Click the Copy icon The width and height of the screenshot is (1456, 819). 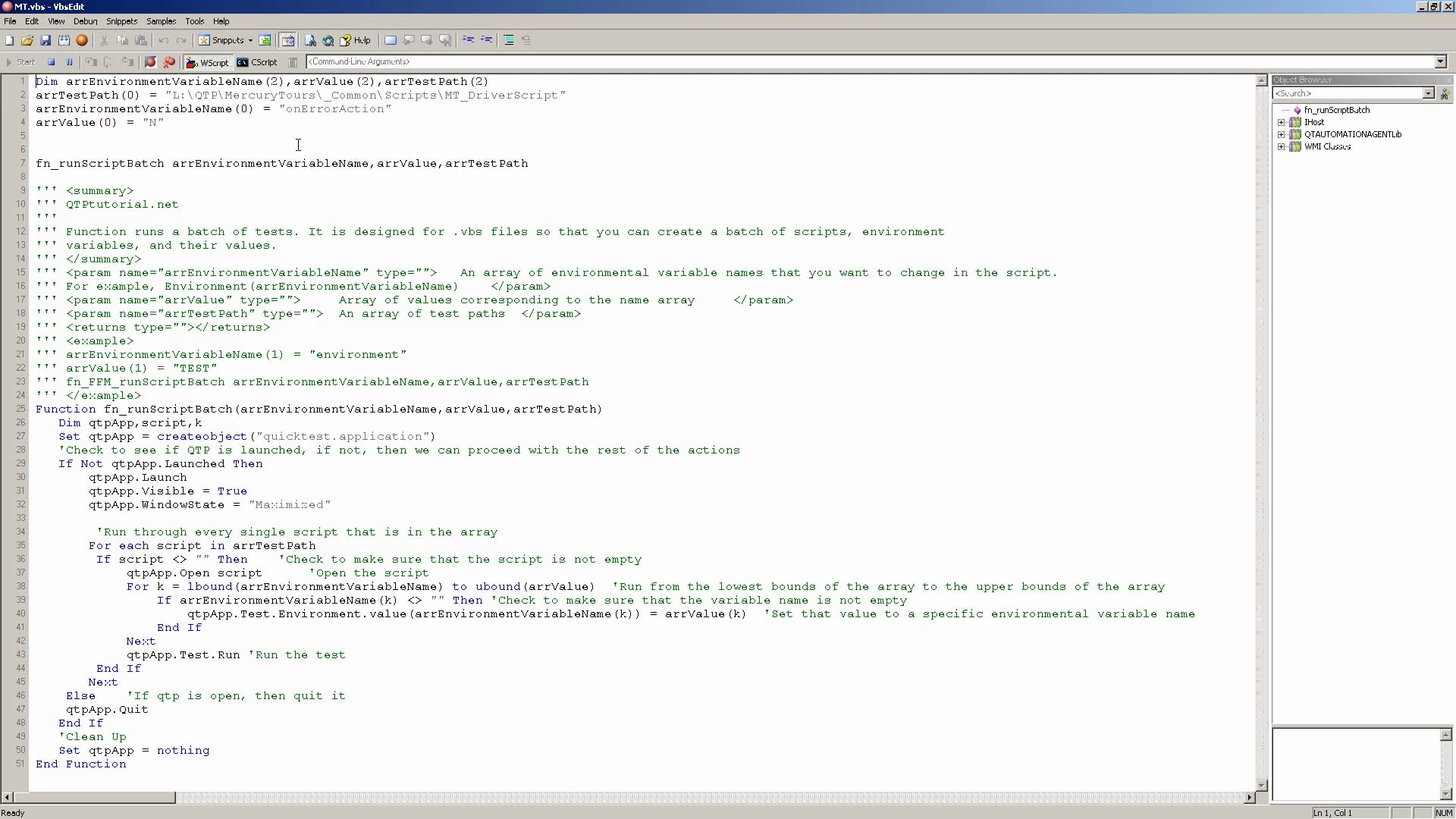[122, 40]
